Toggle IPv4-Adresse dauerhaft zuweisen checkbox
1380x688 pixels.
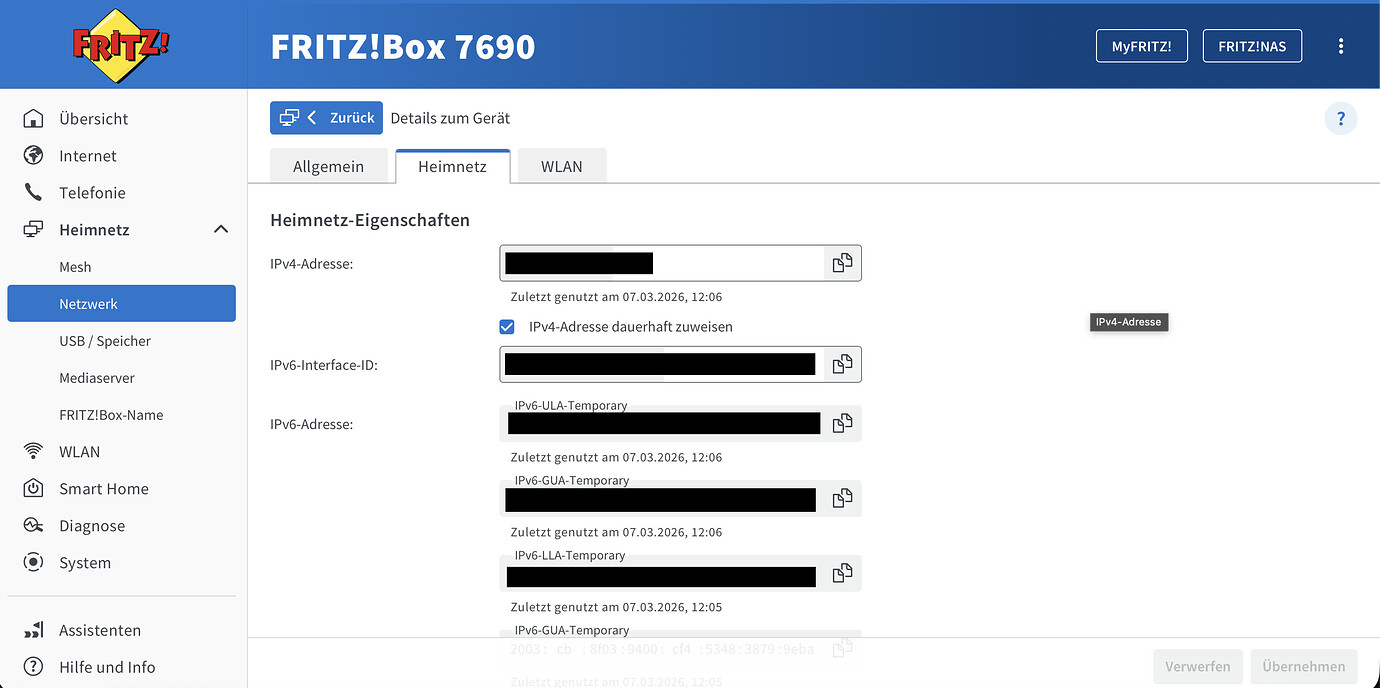pos(507,327)
